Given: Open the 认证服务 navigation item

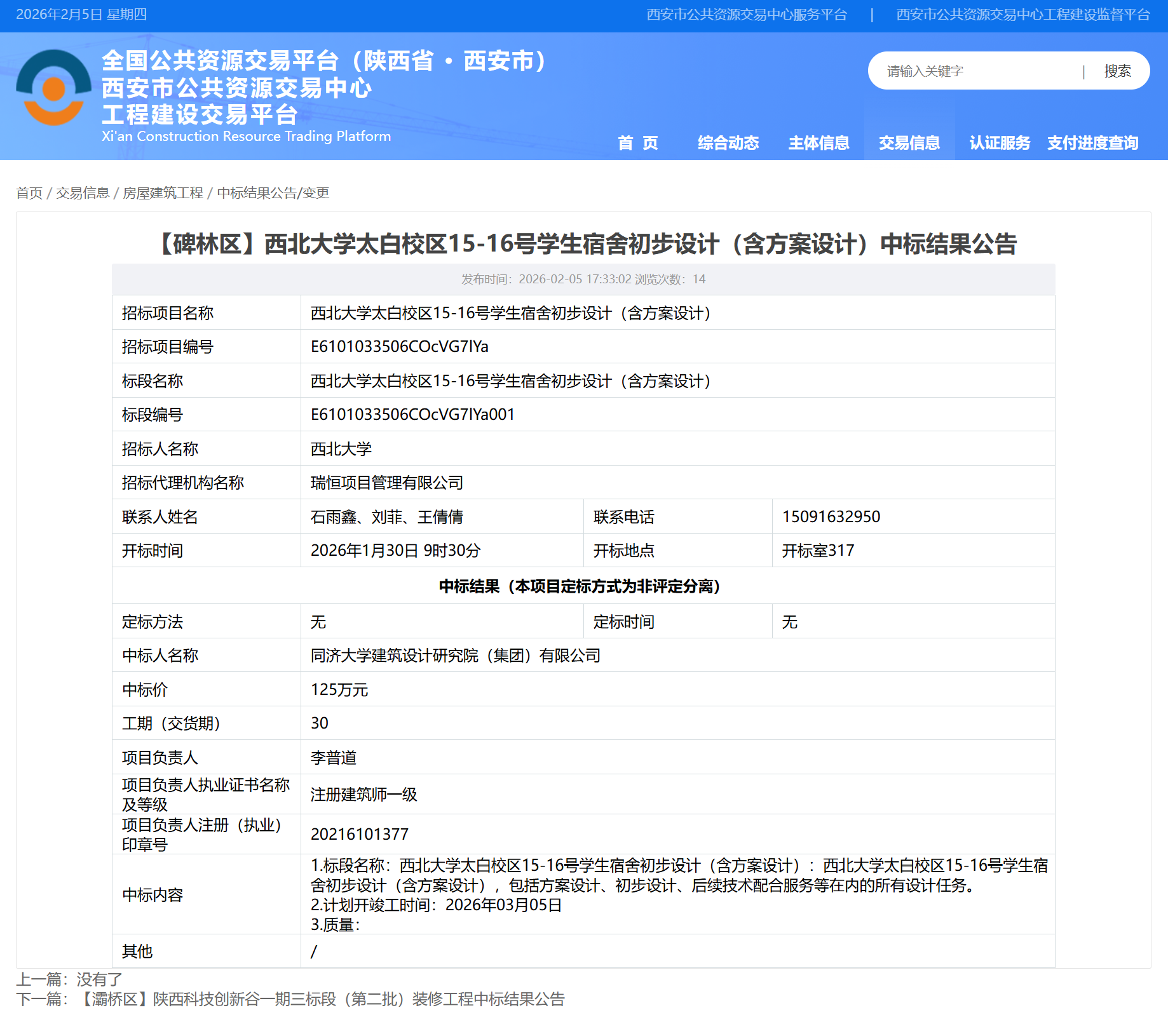Looking at the screenshot, I should click(x=999, y=143).
